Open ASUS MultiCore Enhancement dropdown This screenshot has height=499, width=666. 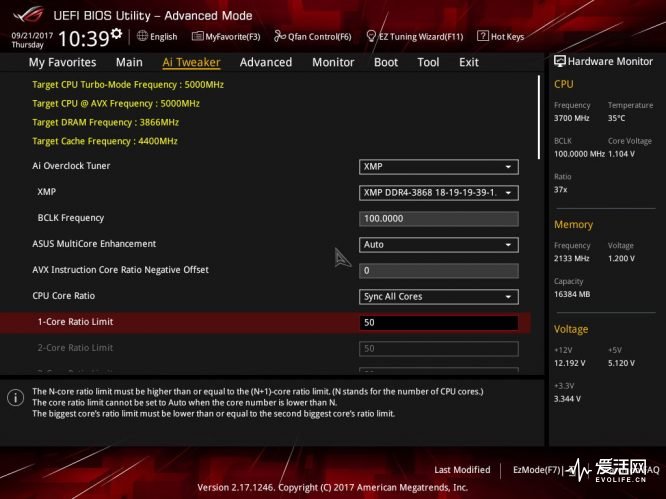coord(438,245)
